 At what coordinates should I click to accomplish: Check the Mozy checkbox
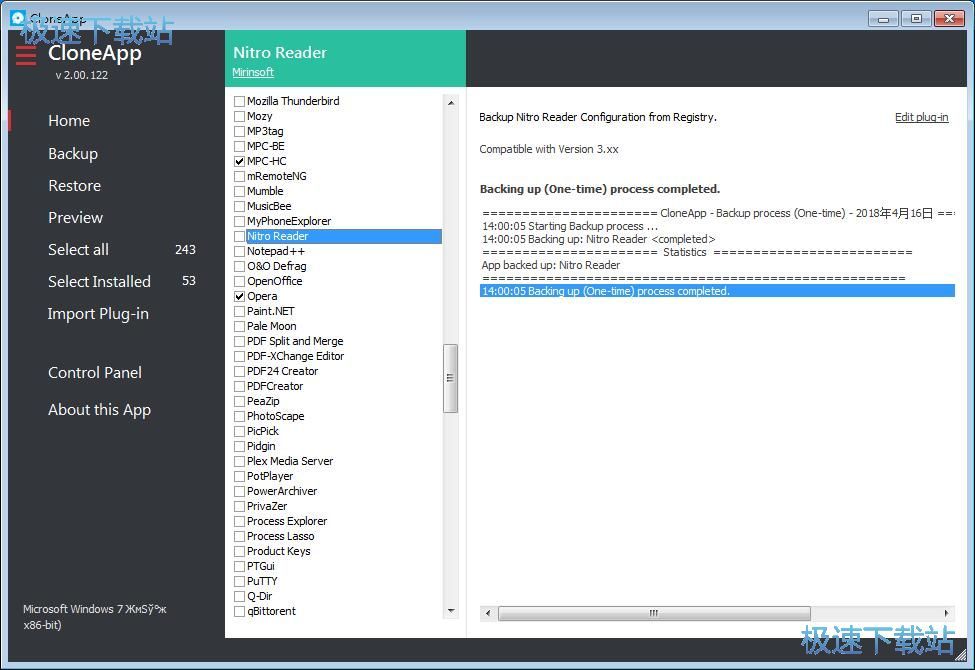(239, 116)
